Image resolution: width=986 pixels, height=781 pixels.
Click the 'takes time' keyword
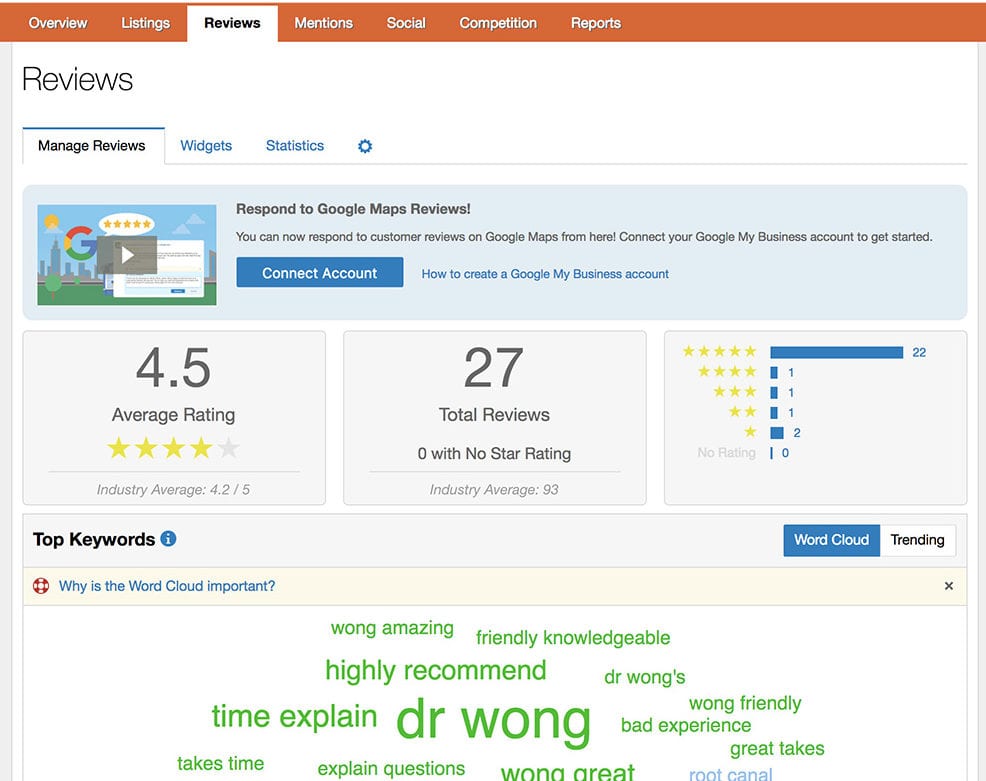point(220,763)
